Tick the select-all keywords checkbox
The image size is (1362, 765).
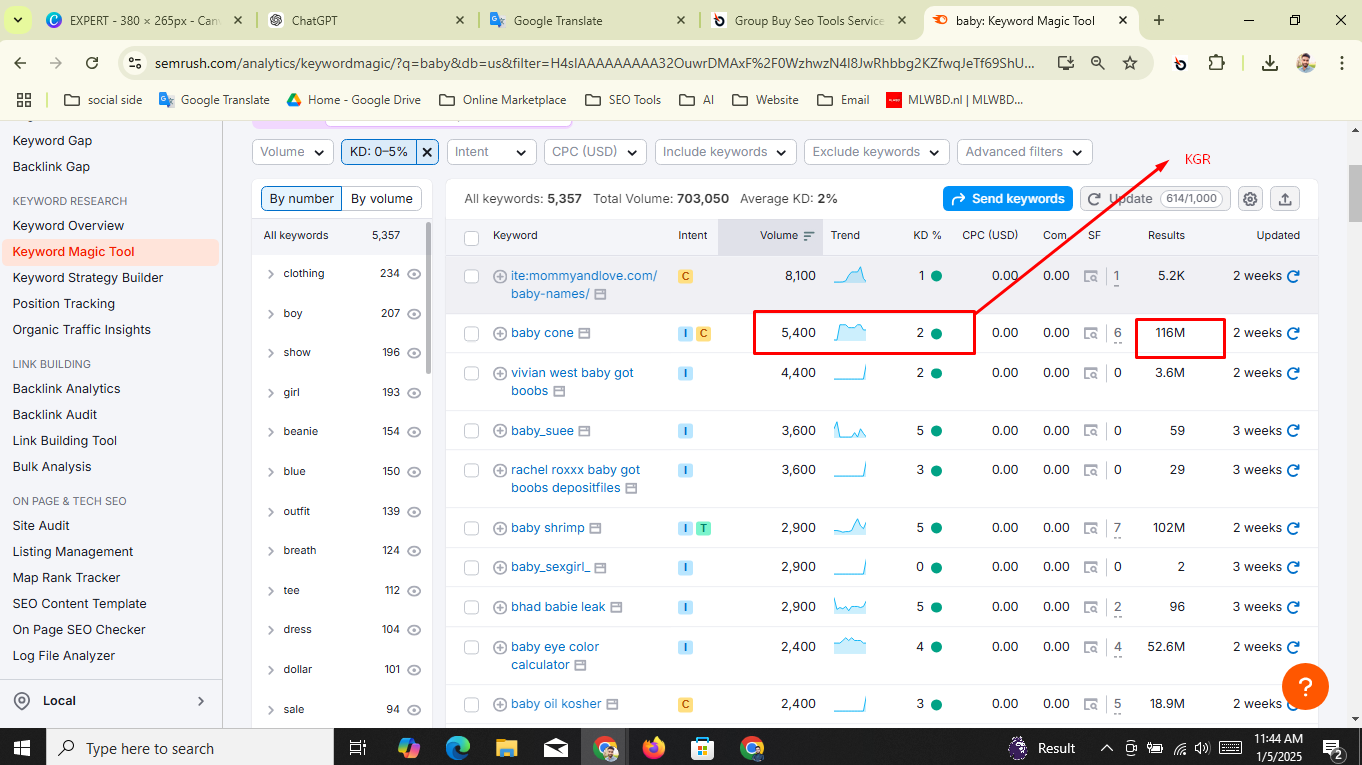tap(472, 237)
